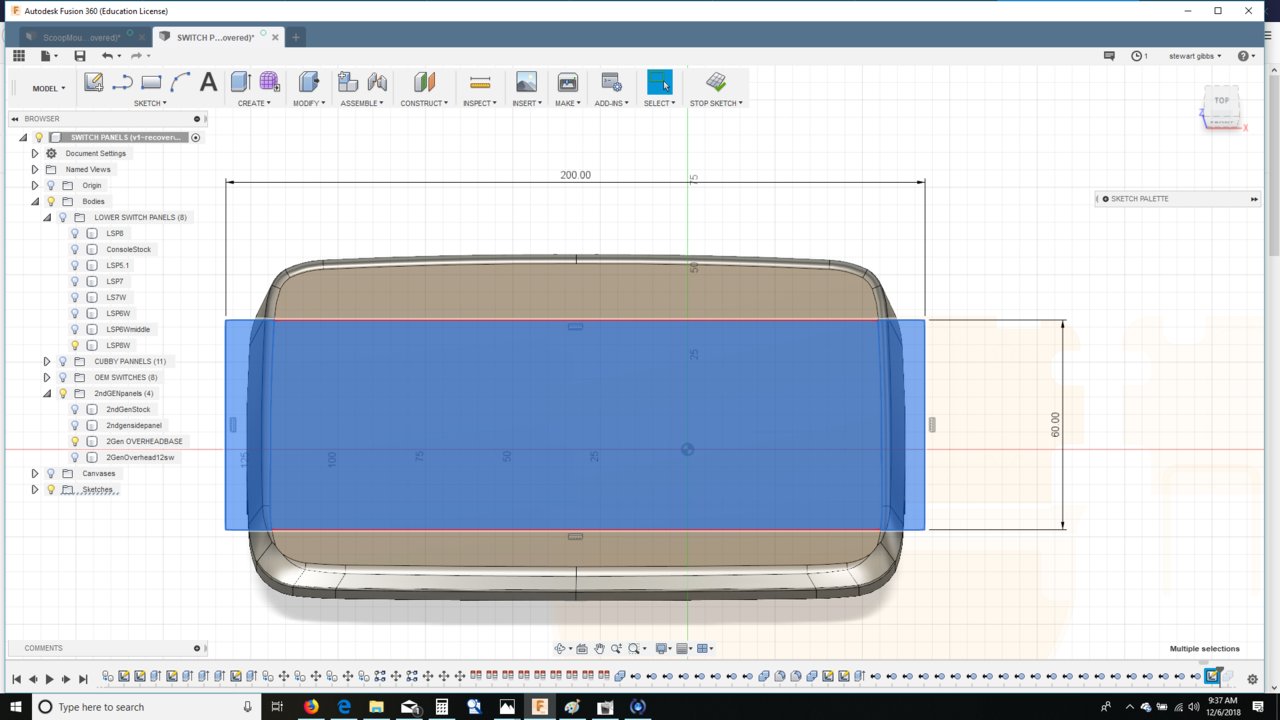
Task: Collapse the Bodies folder
Action: [x=35, y=201]
